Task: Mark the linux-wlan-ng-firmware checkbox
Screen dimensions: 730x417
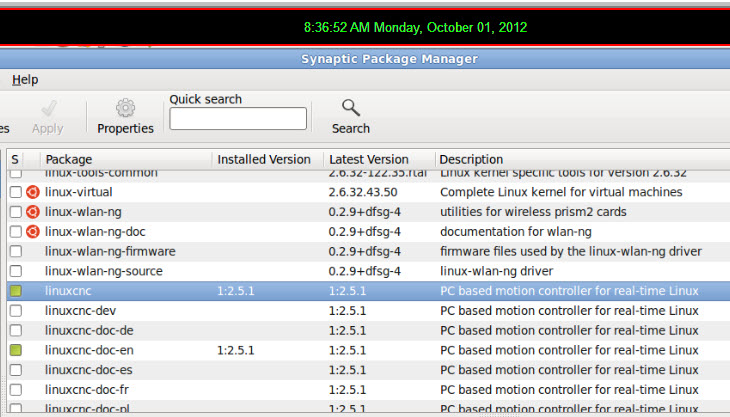Action: (x=16, y=251)
